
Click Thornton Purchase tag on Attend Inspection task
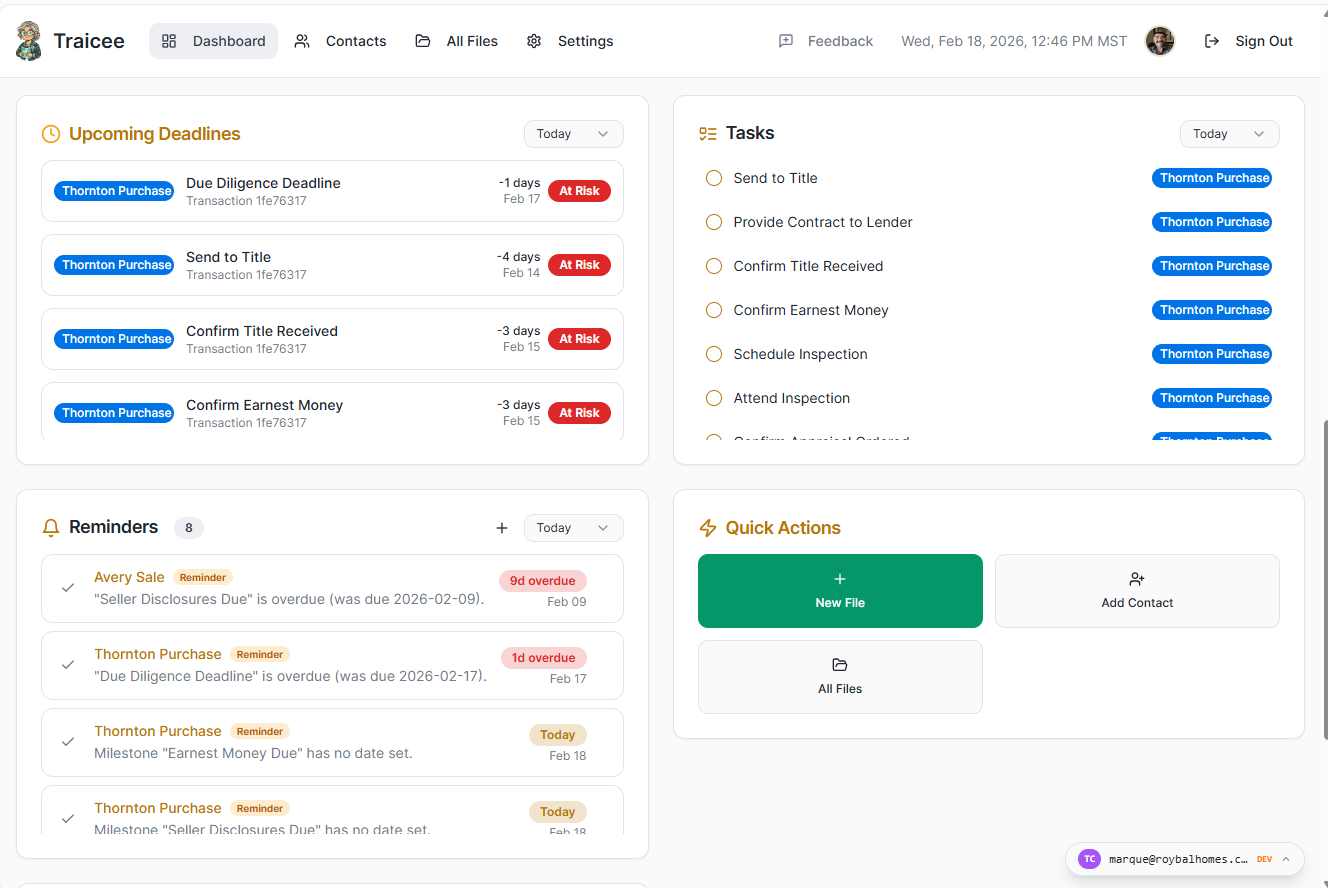pos(1212,398)
